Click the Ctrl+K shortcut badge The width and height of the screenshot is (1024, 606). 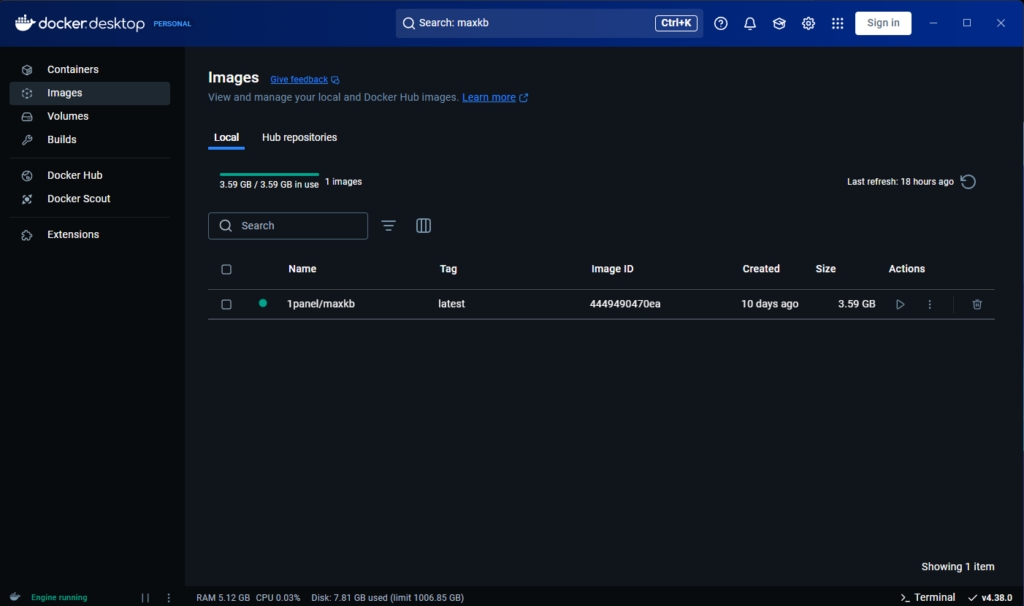coord(676,23)
